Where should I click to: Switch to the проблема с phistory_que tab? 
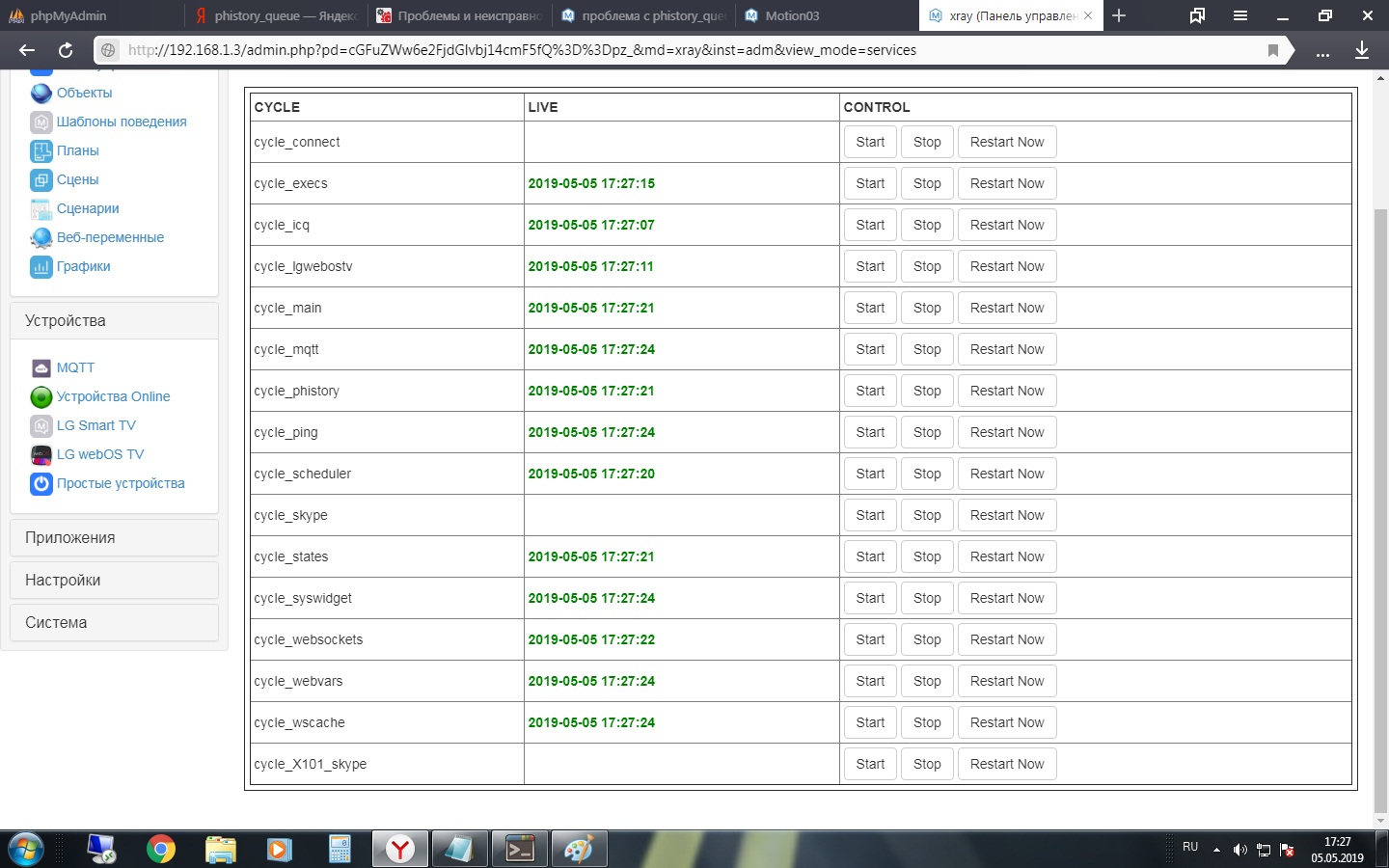643,15
